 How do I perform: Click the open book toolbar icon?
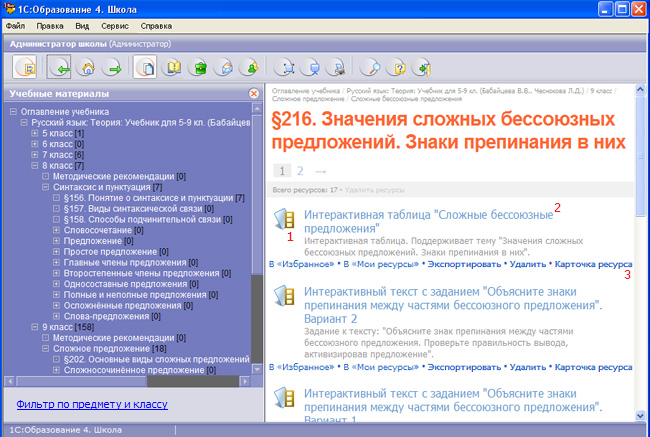[x=173, y=68]
